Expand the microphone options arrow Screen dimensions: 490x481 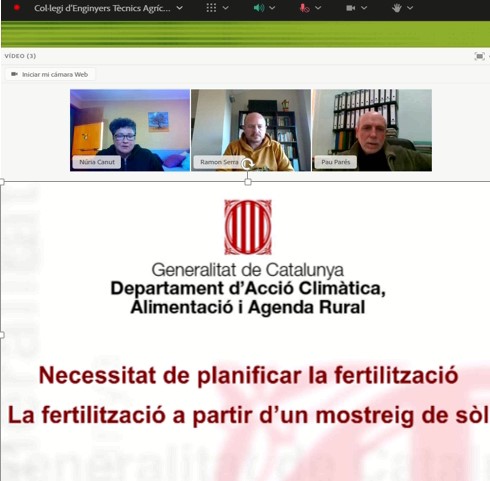pos(318,8)
